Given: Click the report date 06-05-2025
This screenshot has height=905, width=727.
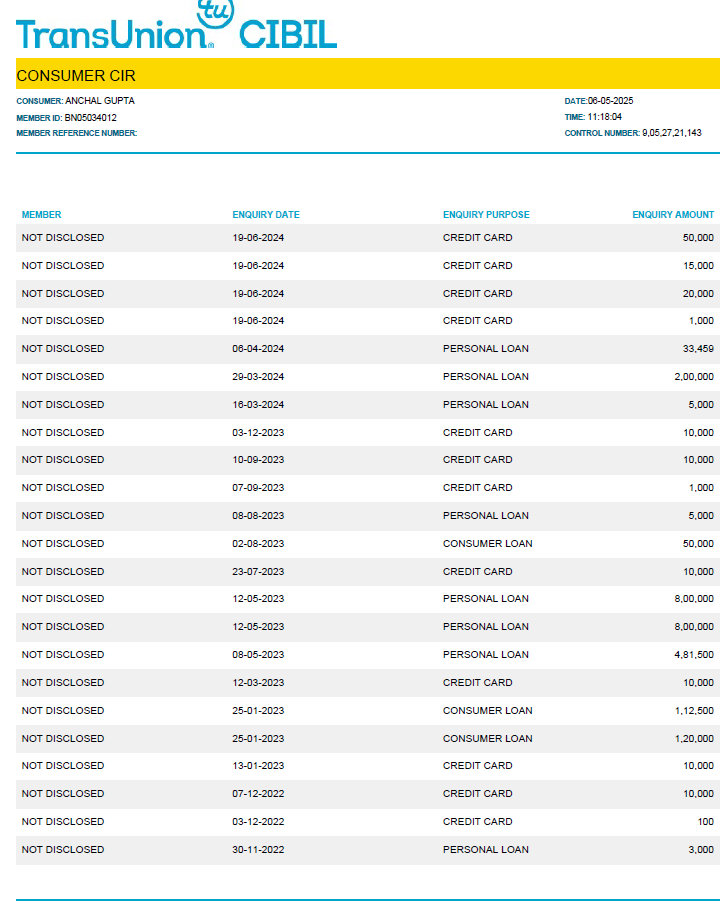Looking at the screenshot, I should (610, 101).
